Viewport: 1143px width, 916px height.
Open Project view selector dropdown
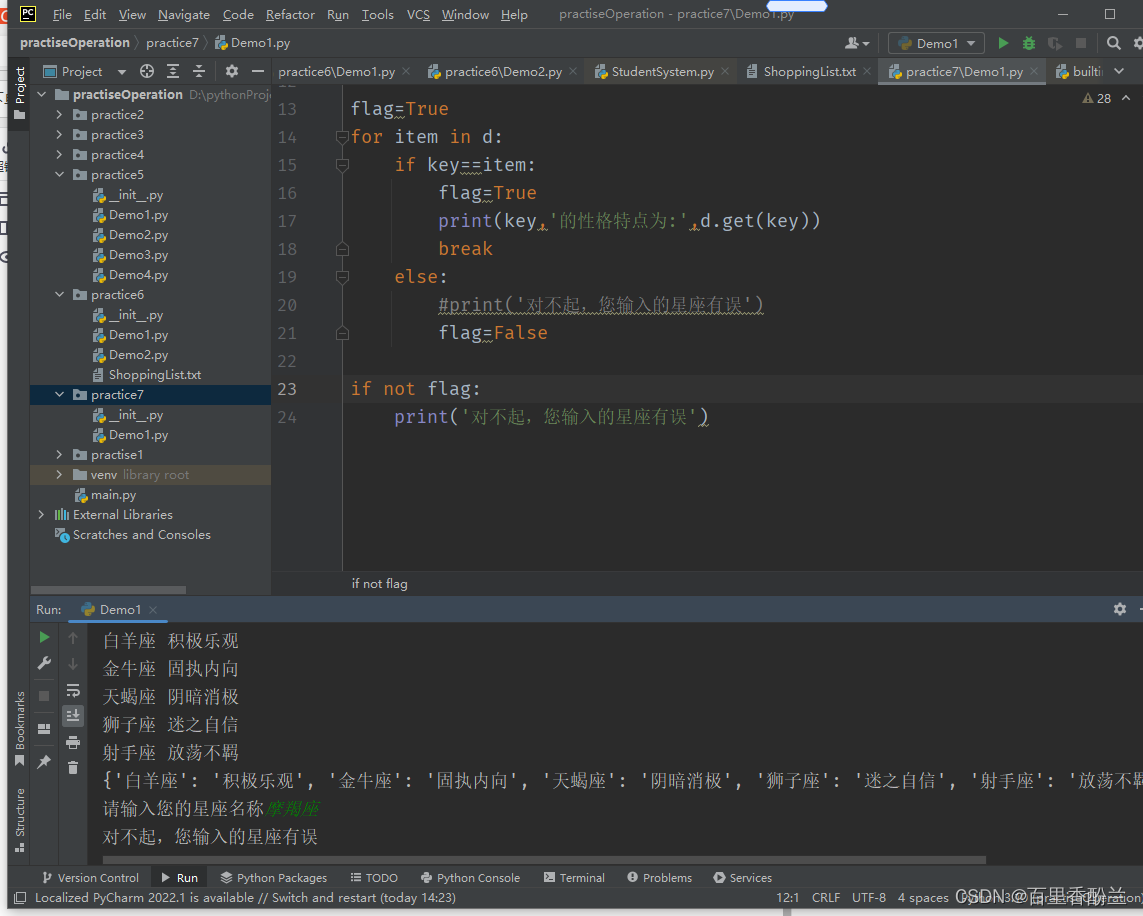[85, 71]
